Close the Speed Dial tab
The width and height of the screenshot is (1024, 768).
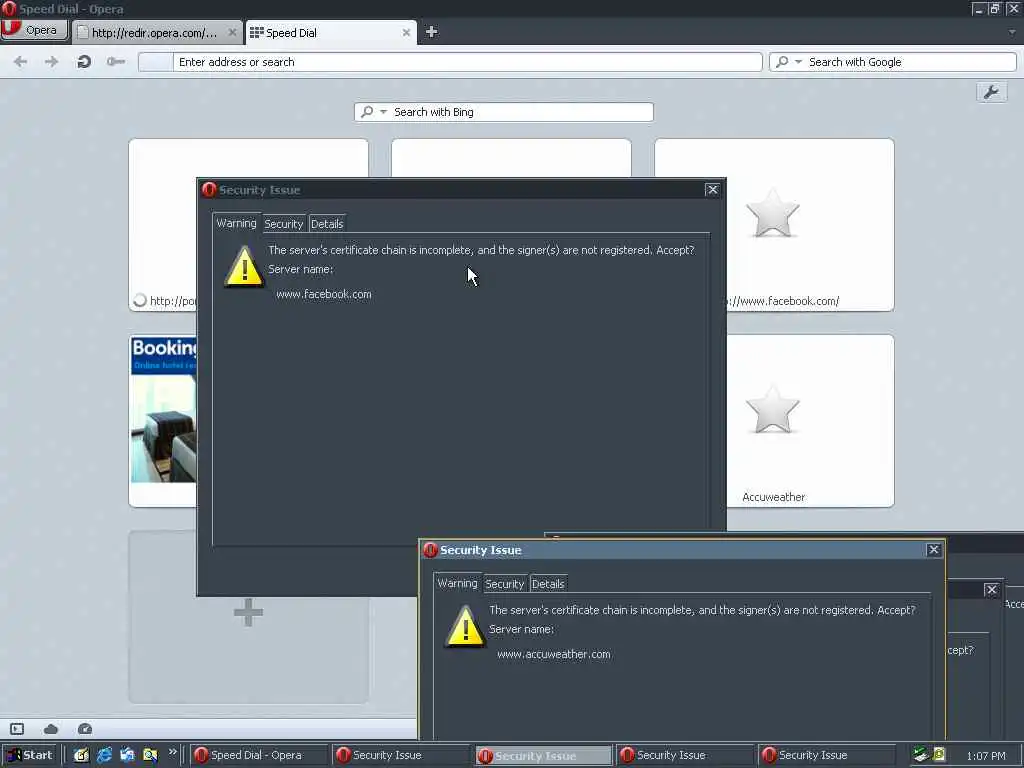click(406, 32)
